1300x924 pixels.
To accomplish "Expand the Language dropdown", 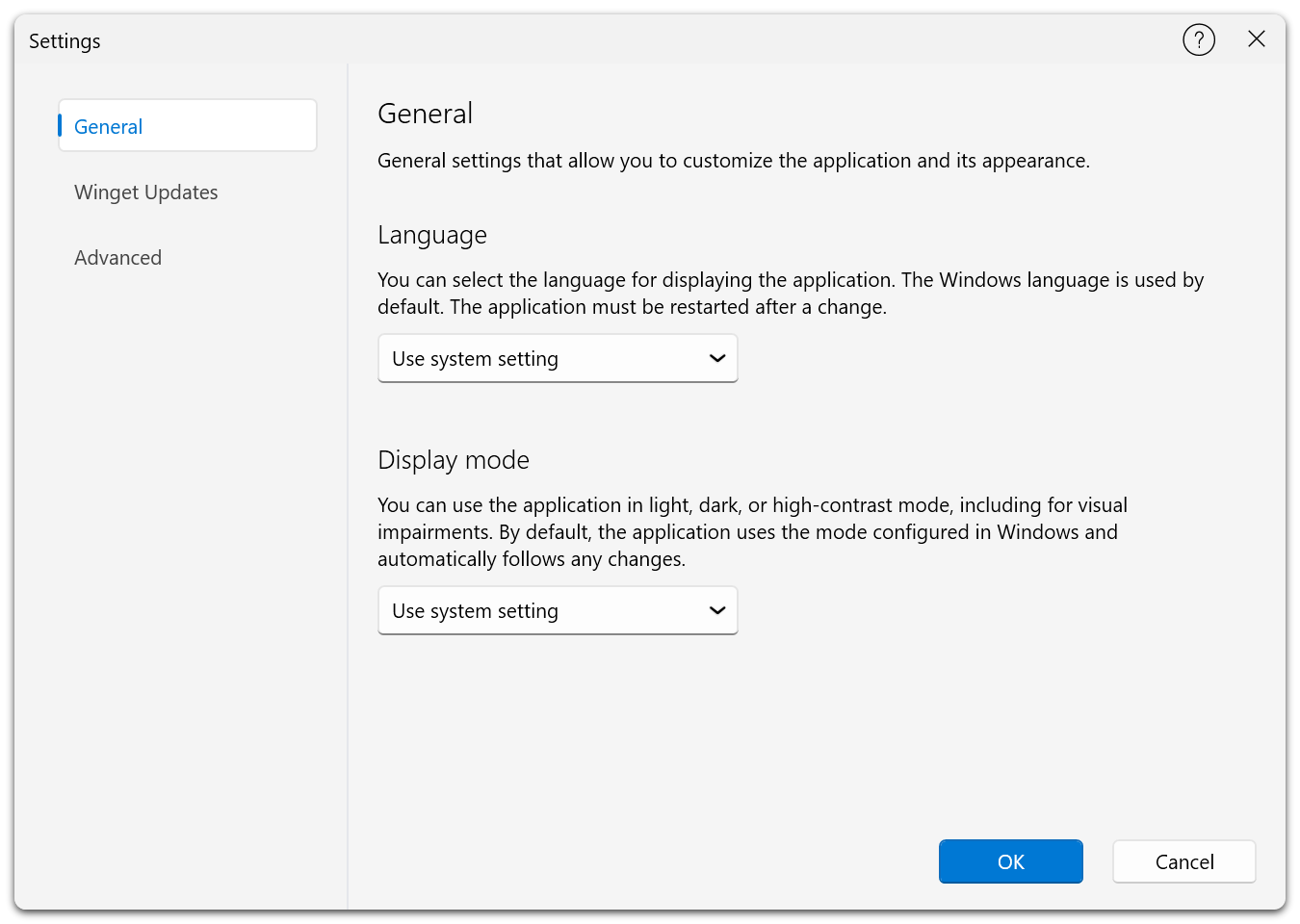I will pos(558,359).
